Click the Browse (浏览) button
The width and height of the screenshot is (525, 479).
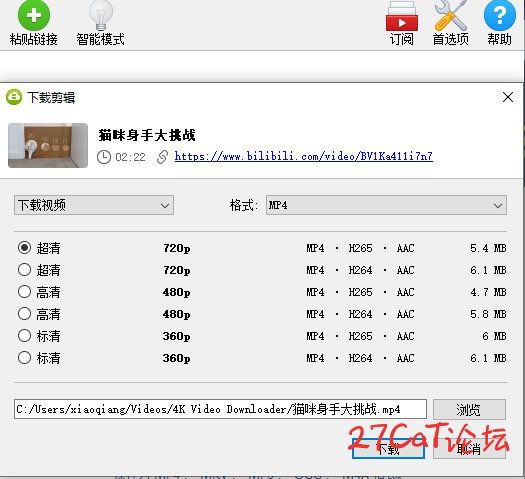(x=469, y=409)
